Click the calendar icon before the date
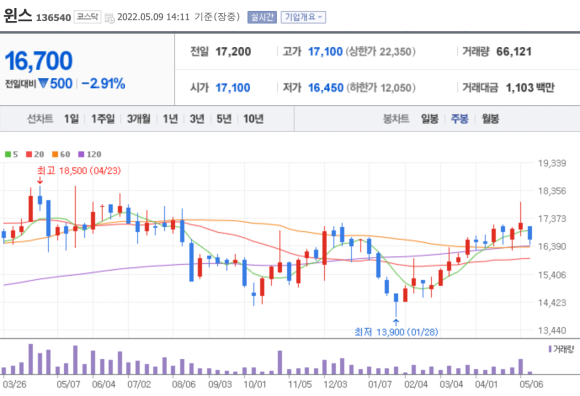Screen dimensions: 580x396 109,18
